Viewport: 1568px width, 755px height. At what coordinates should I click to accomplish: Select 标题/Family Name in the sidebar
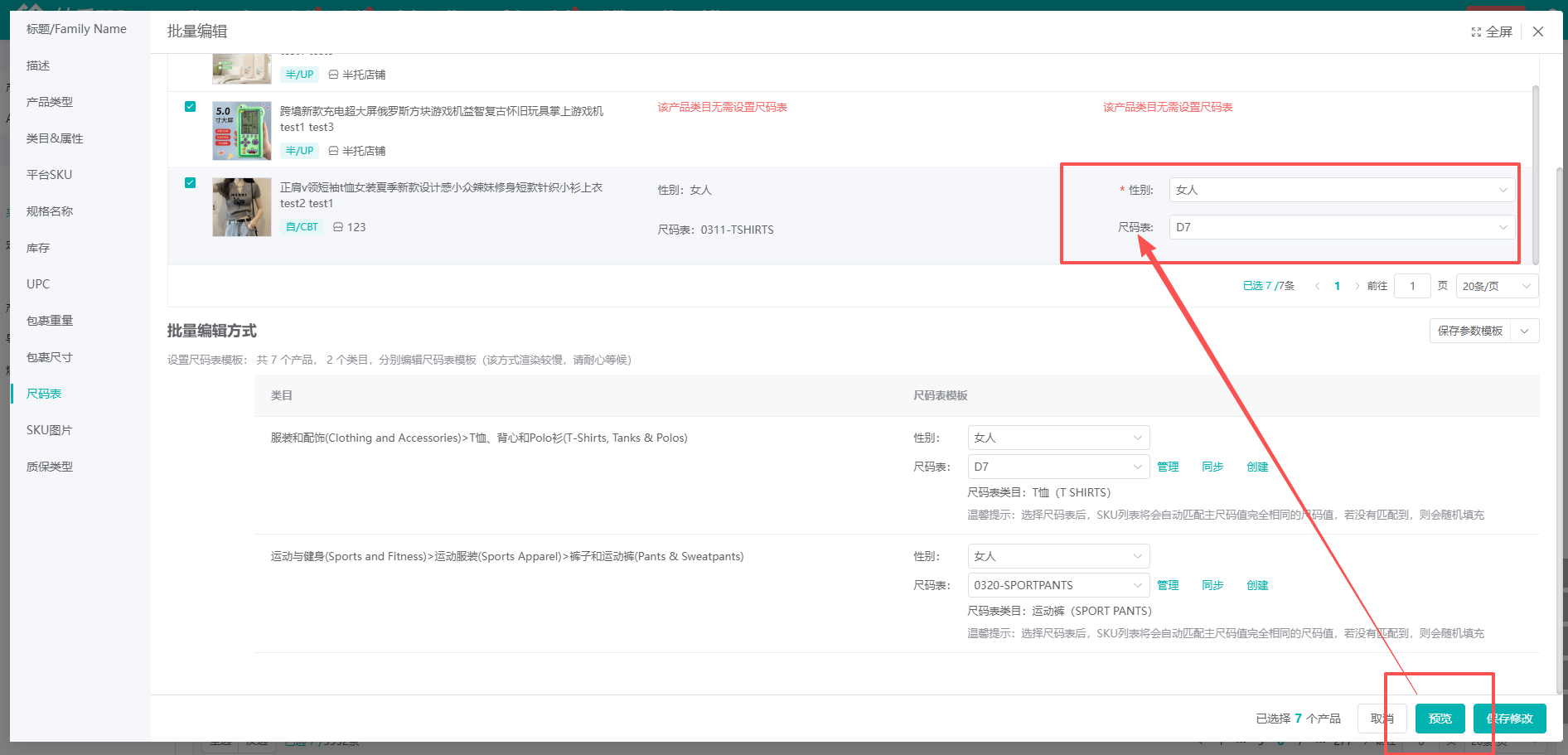pos(76,29)
